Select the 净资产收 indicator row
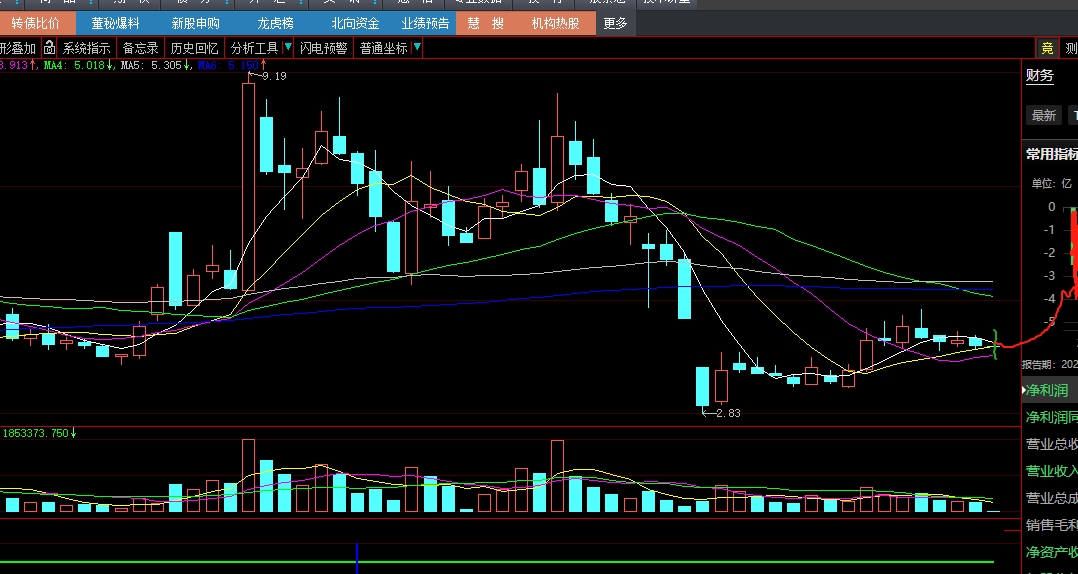 tap(1050, 552)
